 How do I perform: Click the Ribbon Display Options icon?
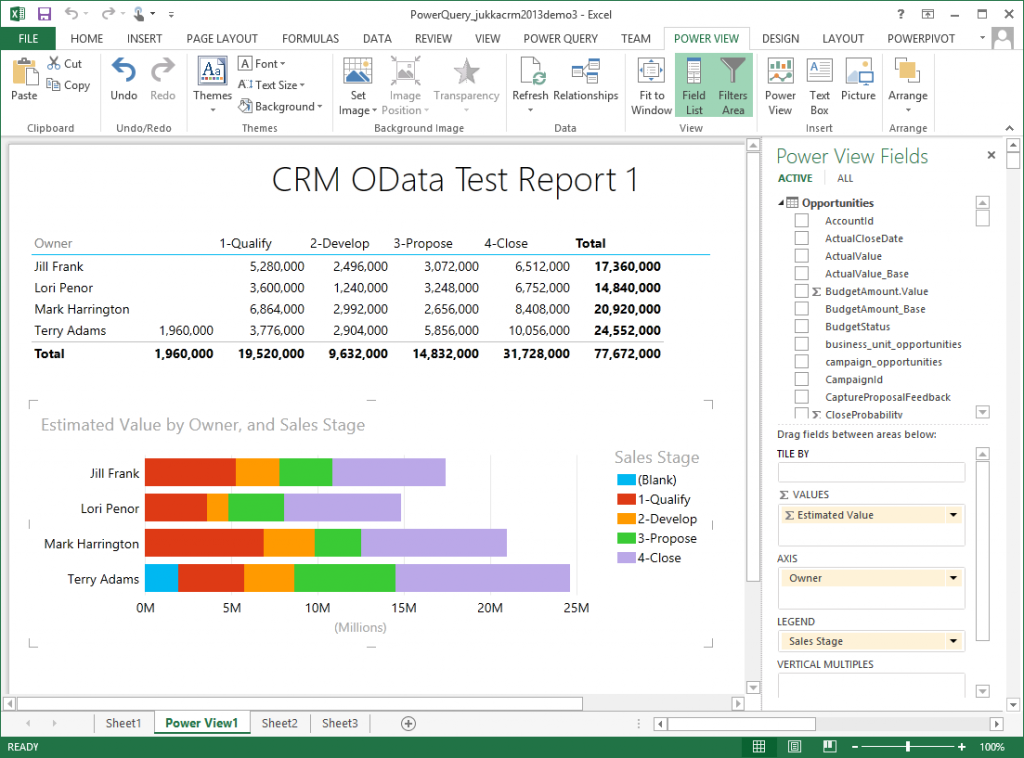click(x=927, y=14)
